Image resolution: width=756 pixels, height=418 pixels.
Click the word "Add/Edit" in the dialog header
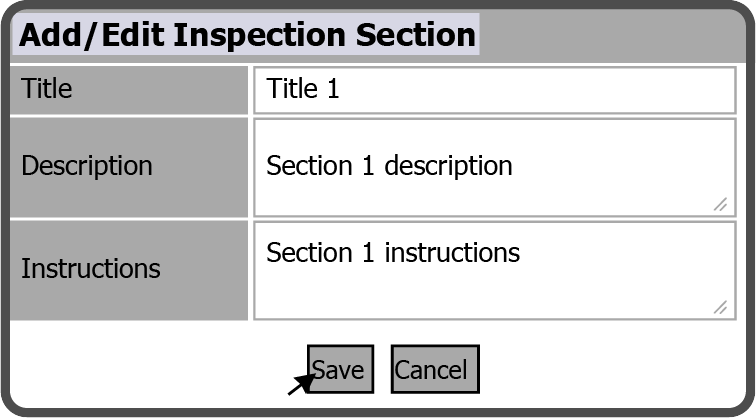[x=92, y=36]
